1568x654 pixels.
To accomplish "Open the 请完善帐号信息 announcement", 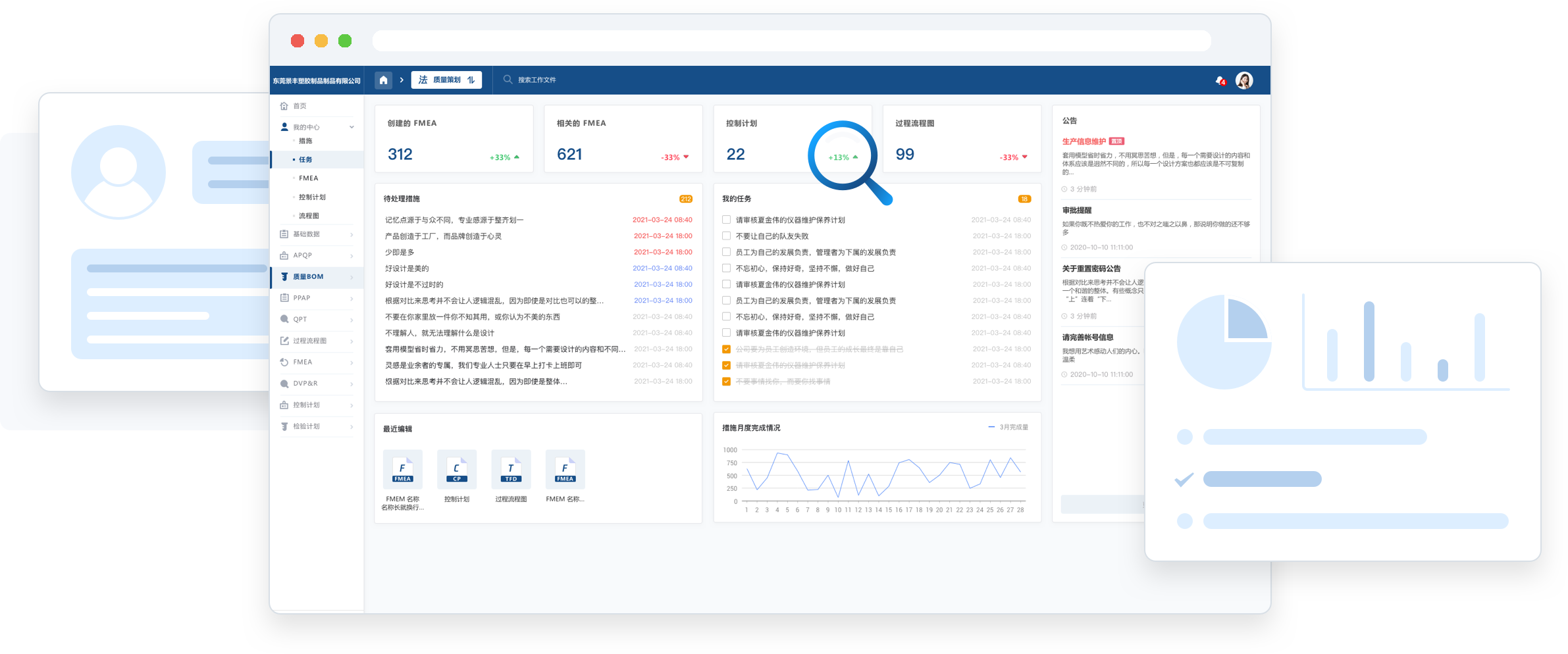I will coord(1087,337).
